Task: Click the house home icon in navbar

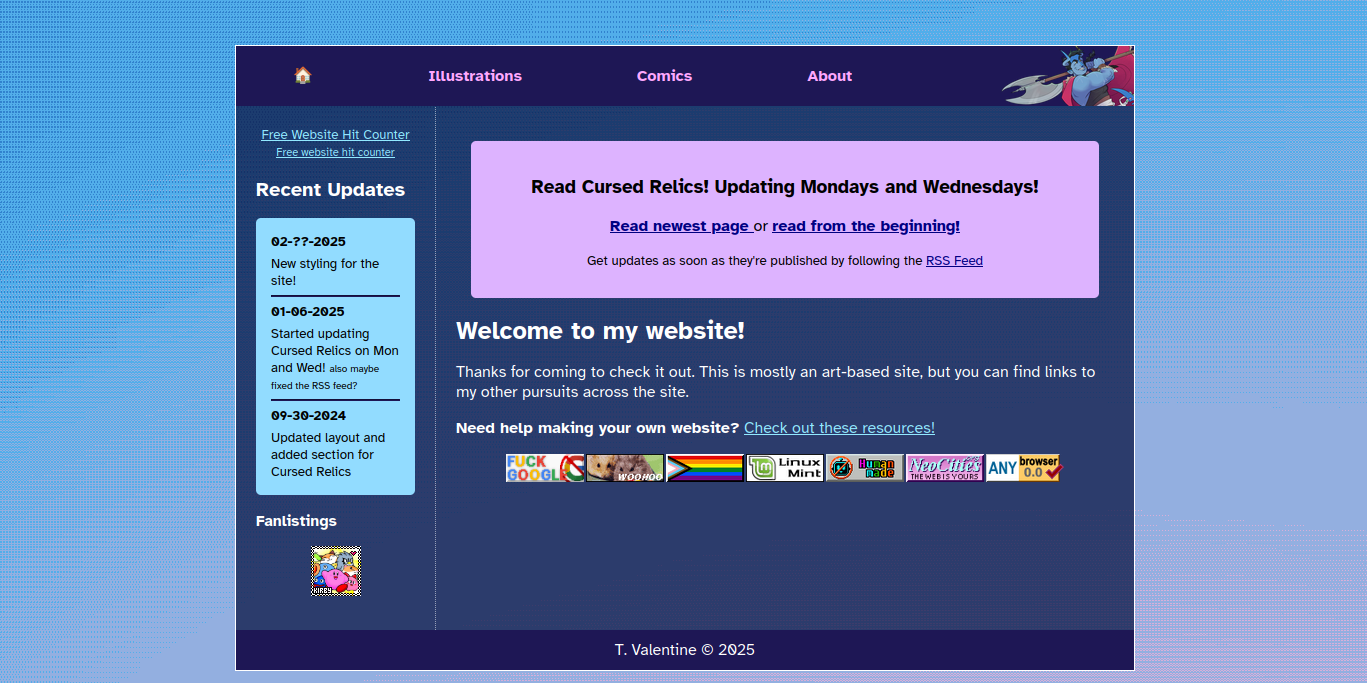Action: tap(303, 75)
